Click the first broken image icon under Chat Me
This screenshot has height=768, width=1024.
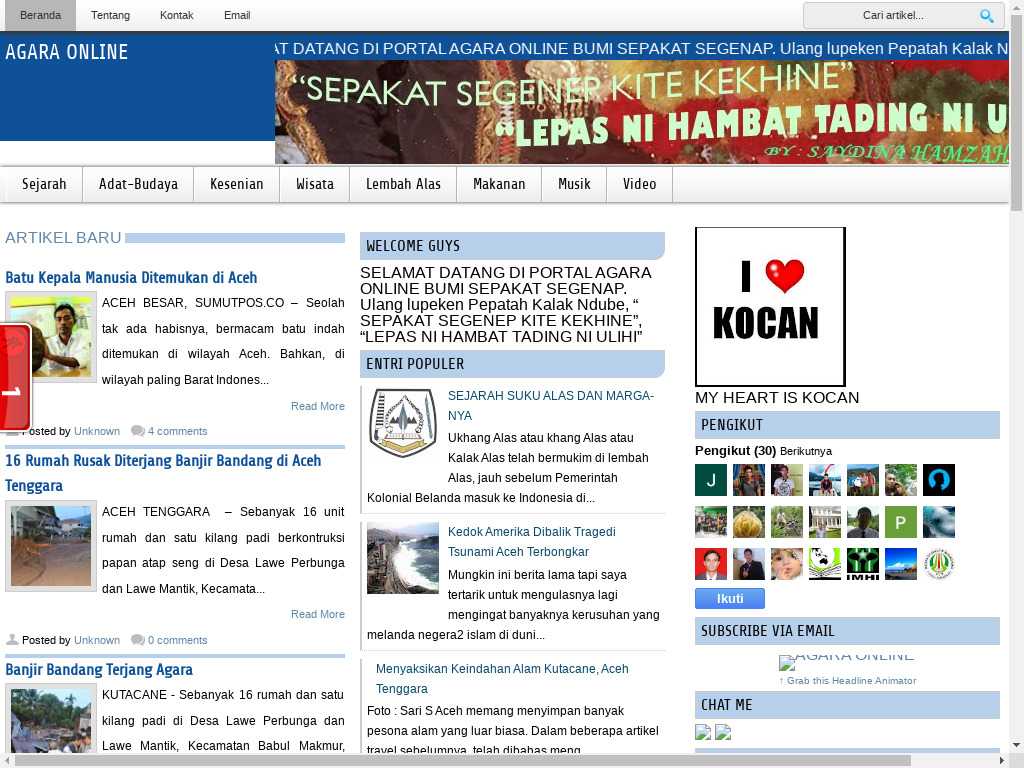703,732
